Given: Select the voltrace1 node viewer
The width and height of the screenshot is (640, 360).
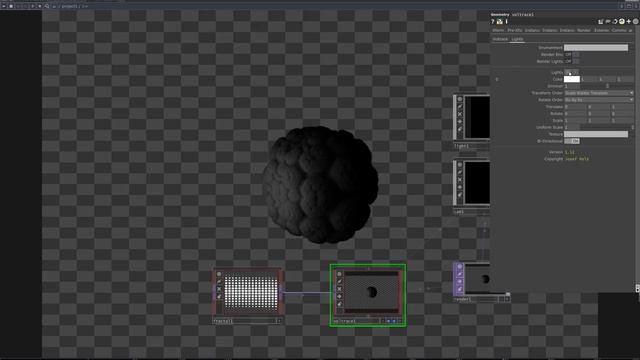Looking at the screenshot, I should [371, 292].
